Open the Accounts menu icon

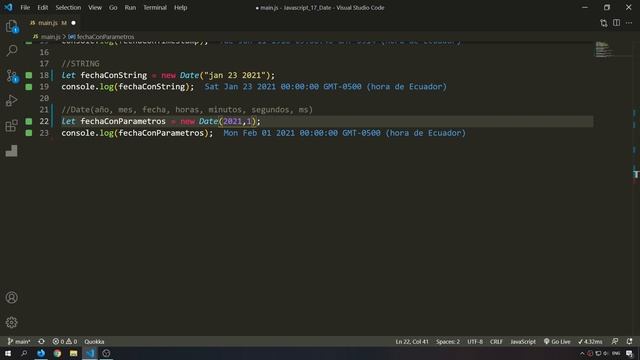(11, 298)
